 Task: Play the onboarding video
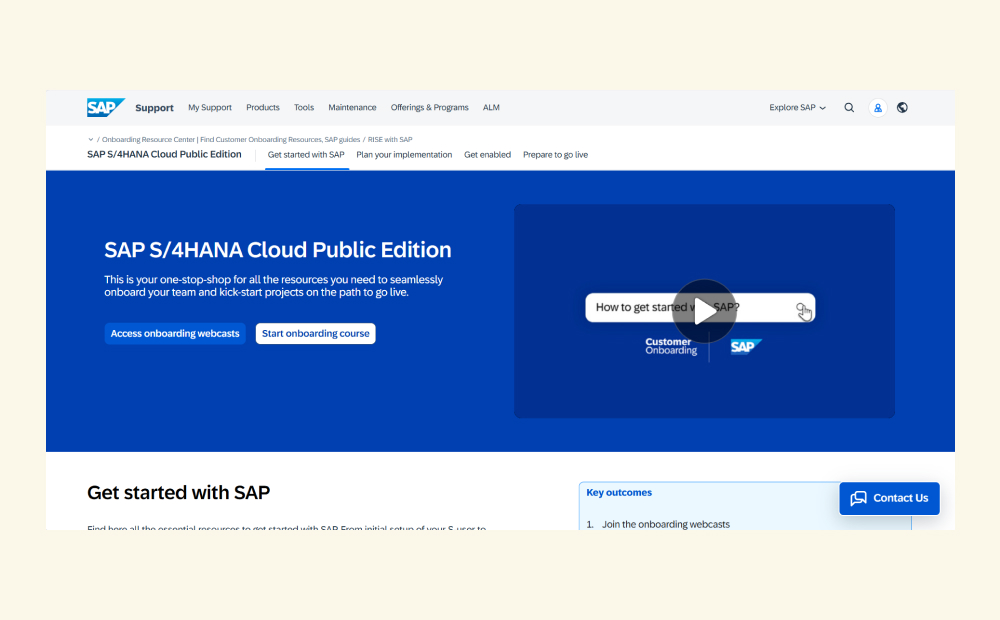pos(704,311)
